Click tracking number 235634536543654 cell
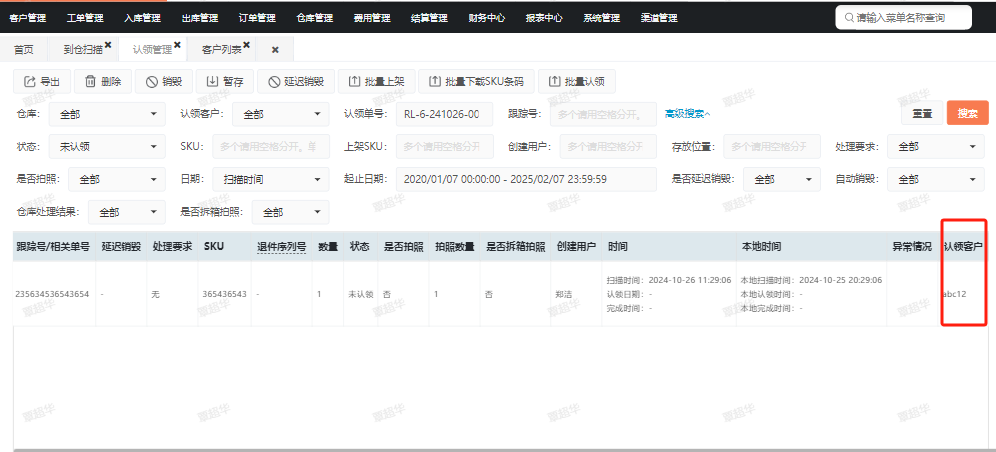This screenshot has height=452, width=996. coord(52,295)
